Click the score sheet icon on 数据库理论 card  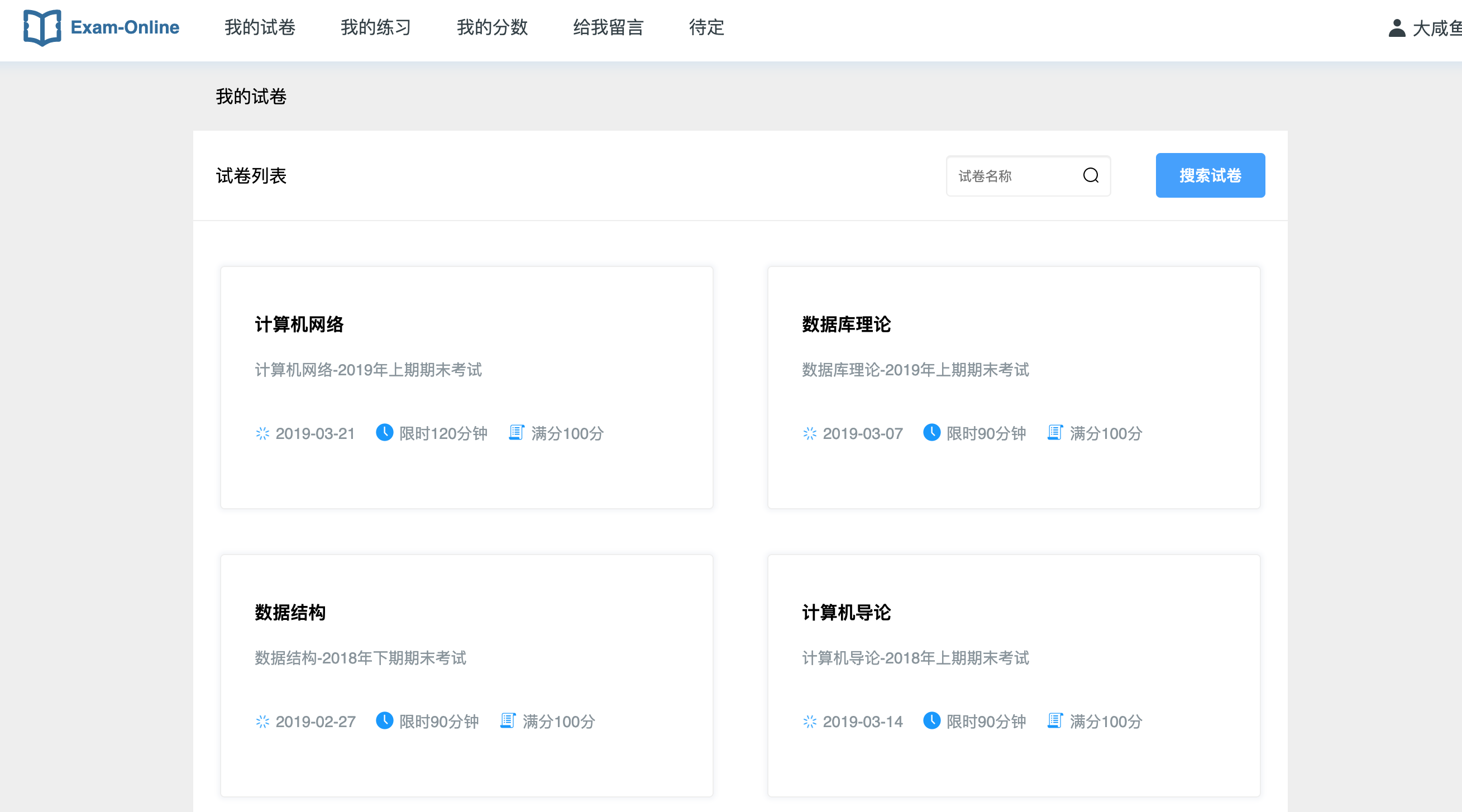(x=1055, y=432)
